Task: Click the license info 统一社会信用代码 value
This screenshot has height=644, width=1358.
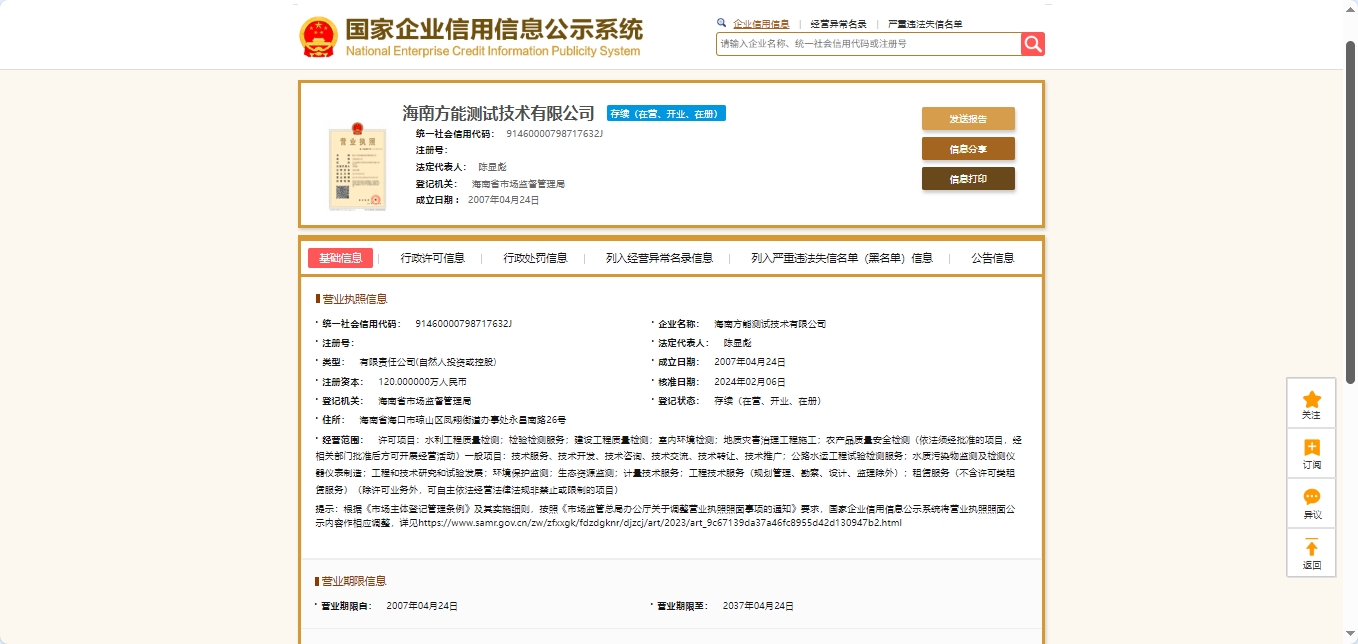Action: click(x=463, y=324)
